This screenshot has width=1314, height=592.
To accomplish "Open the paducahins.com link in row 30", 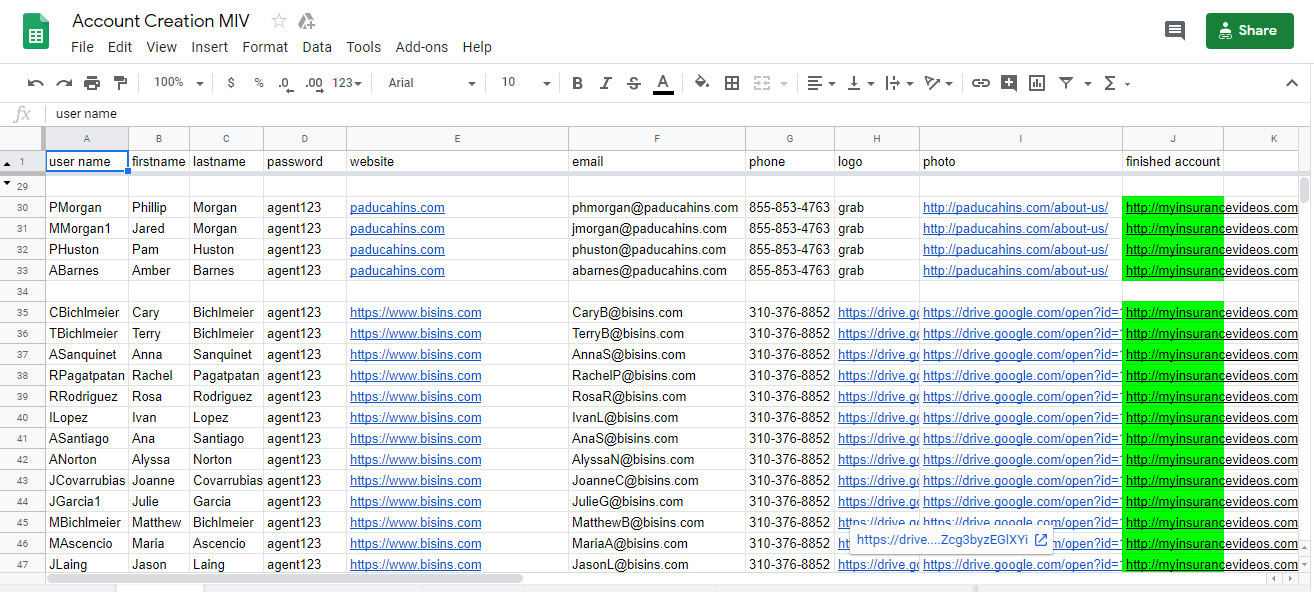I will (397, 207).
